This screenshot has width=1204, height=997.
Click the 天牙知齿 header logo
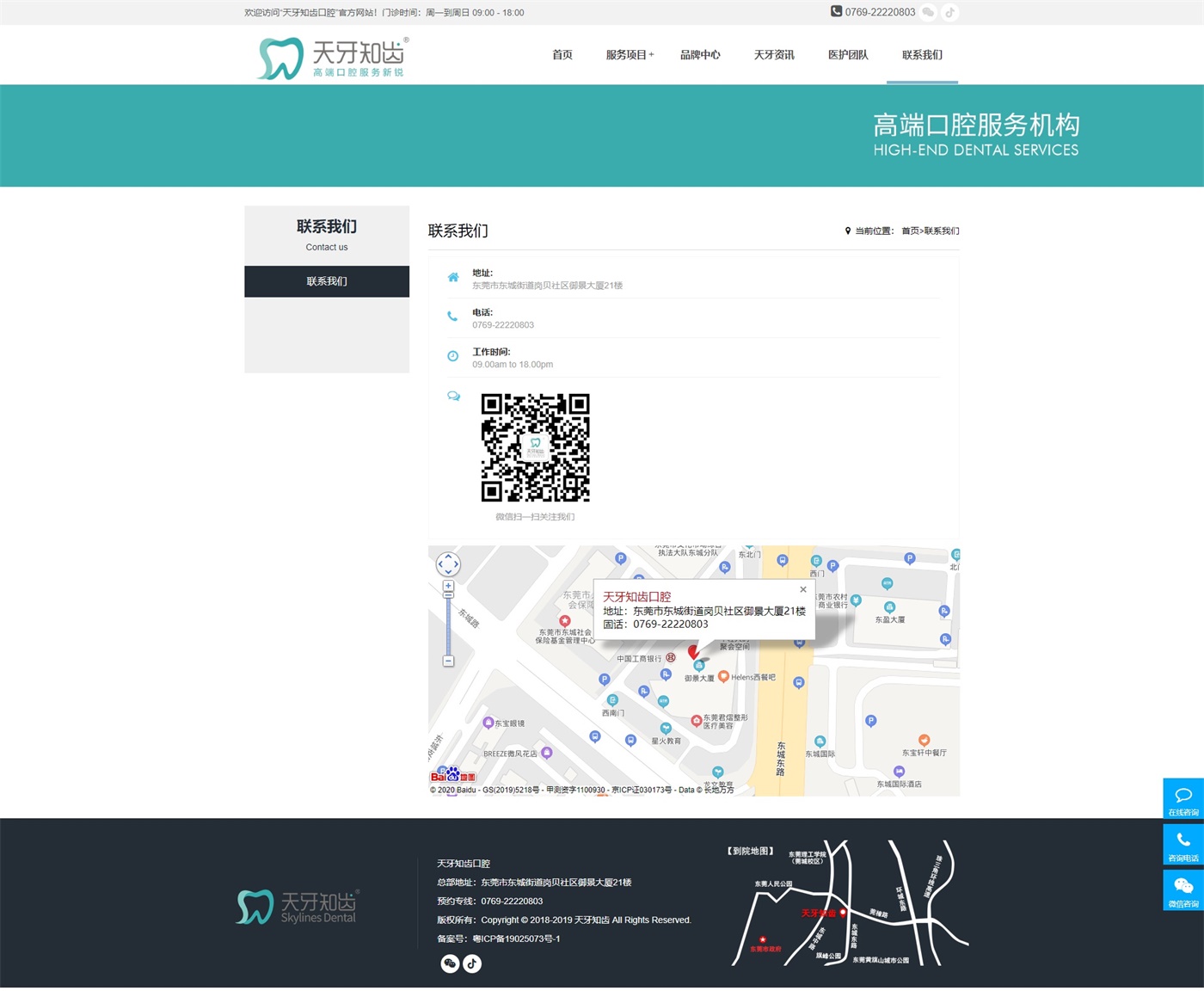click(x=333, y=58)
